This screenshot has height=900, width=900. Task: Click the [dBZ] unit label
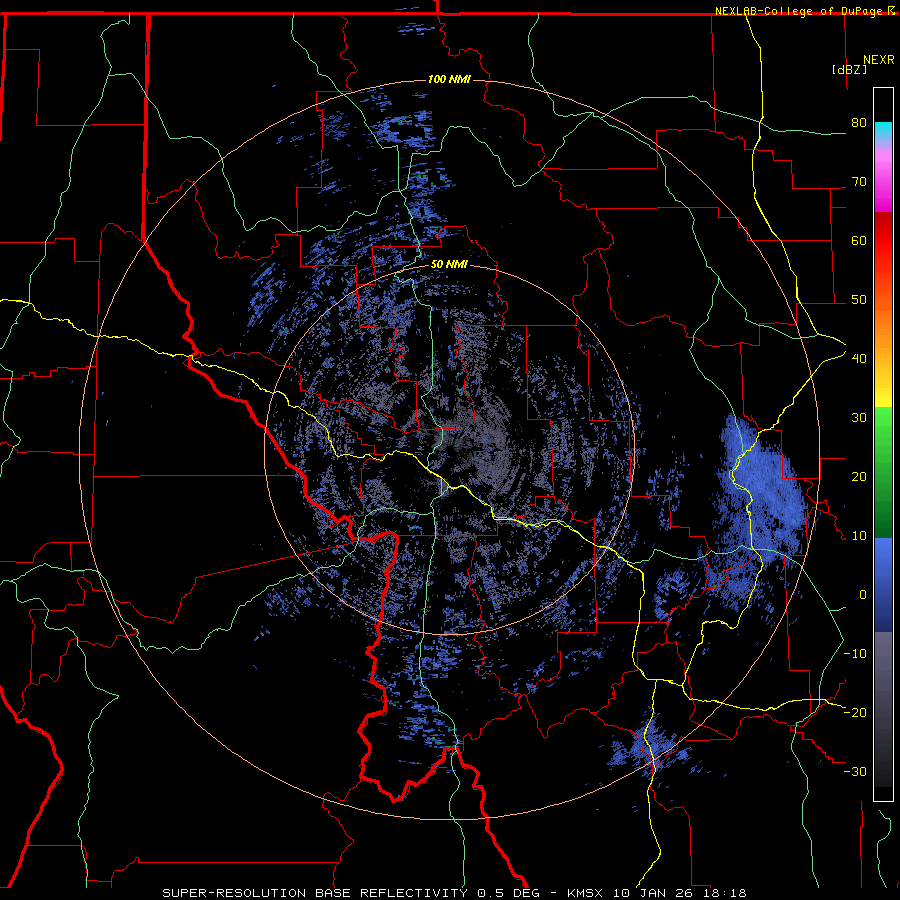(x=849, y=69)
